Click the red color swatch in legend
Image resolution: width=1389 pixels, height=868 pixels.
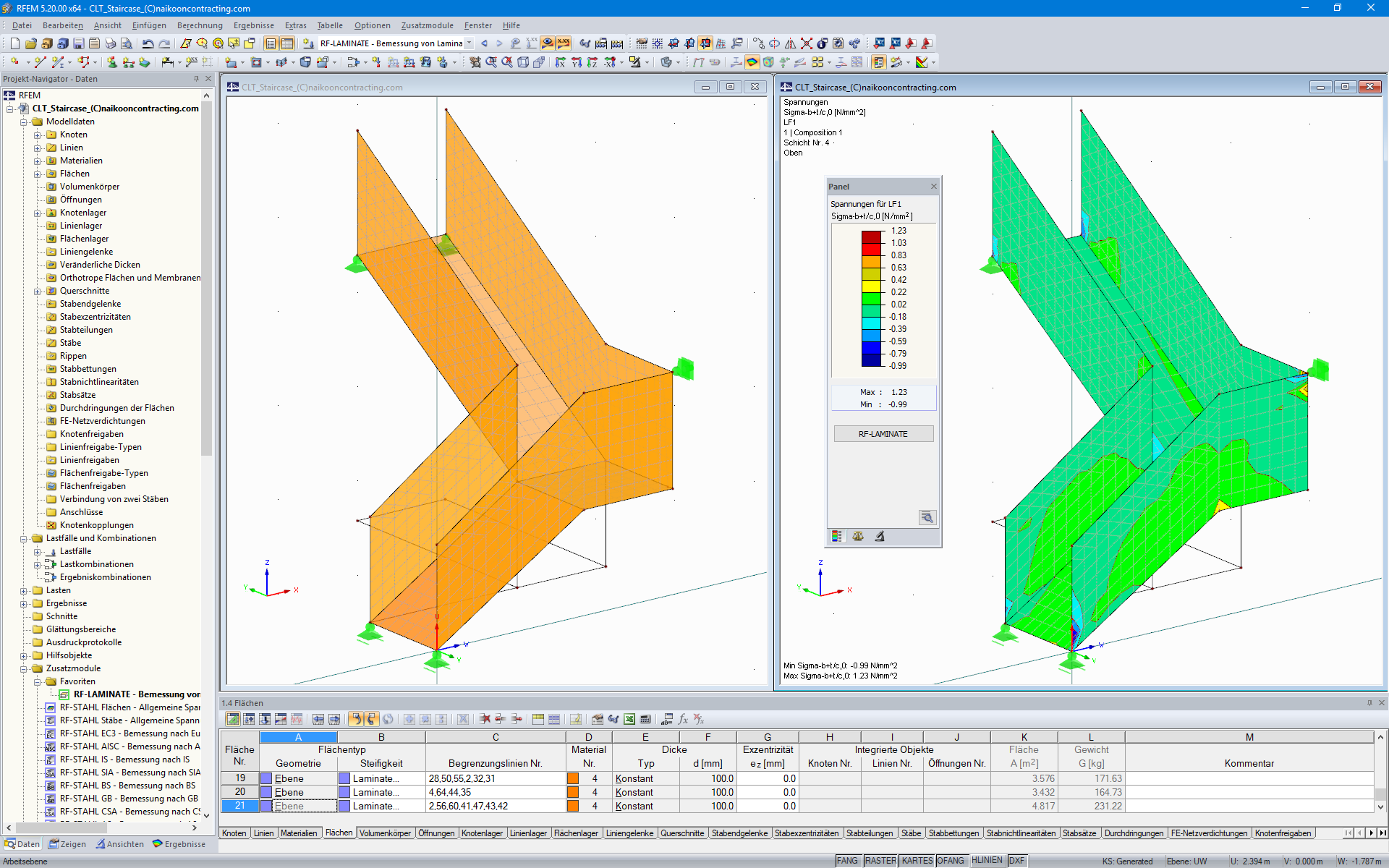871,249
